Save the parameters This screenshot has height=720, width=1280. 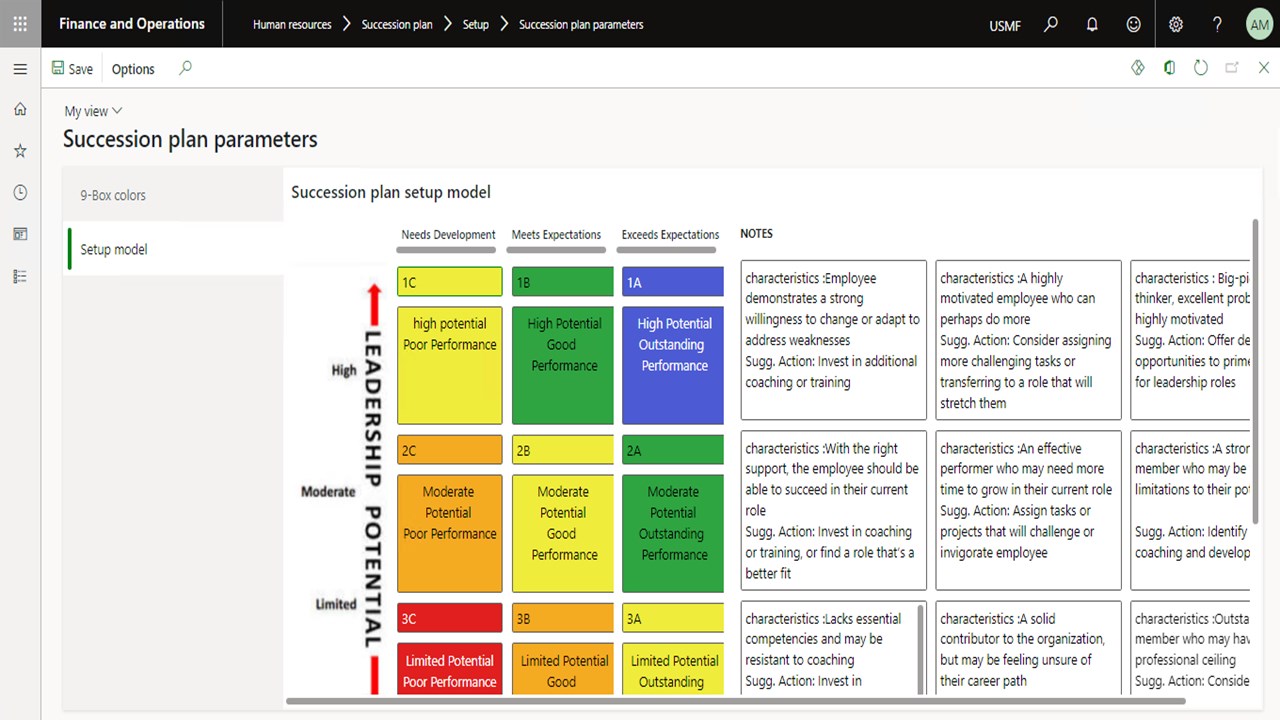point(72,69)
